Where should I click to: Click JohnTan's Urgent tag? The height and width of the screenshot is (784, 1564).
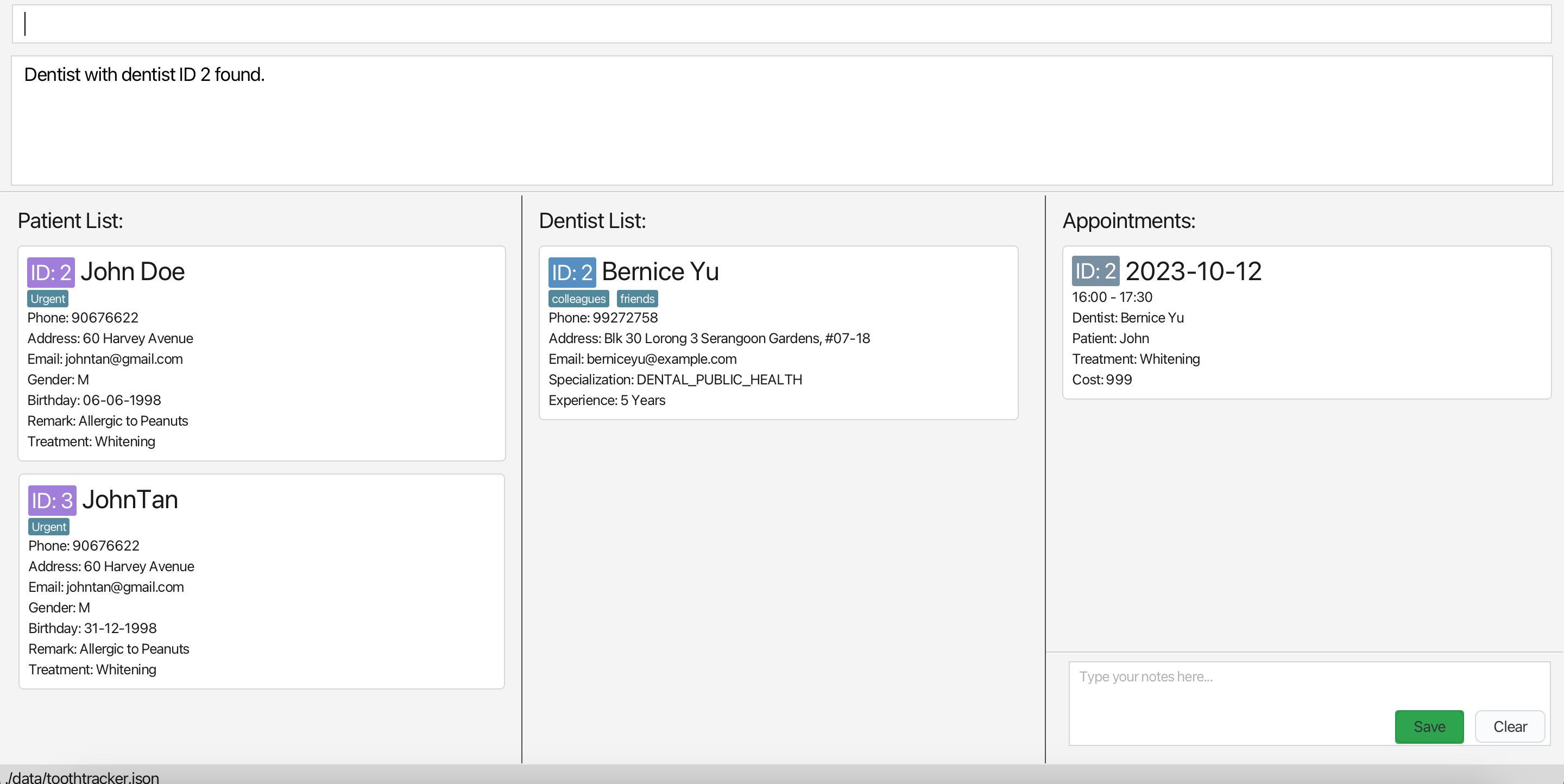pyautogui.click(x=49, y=527)
